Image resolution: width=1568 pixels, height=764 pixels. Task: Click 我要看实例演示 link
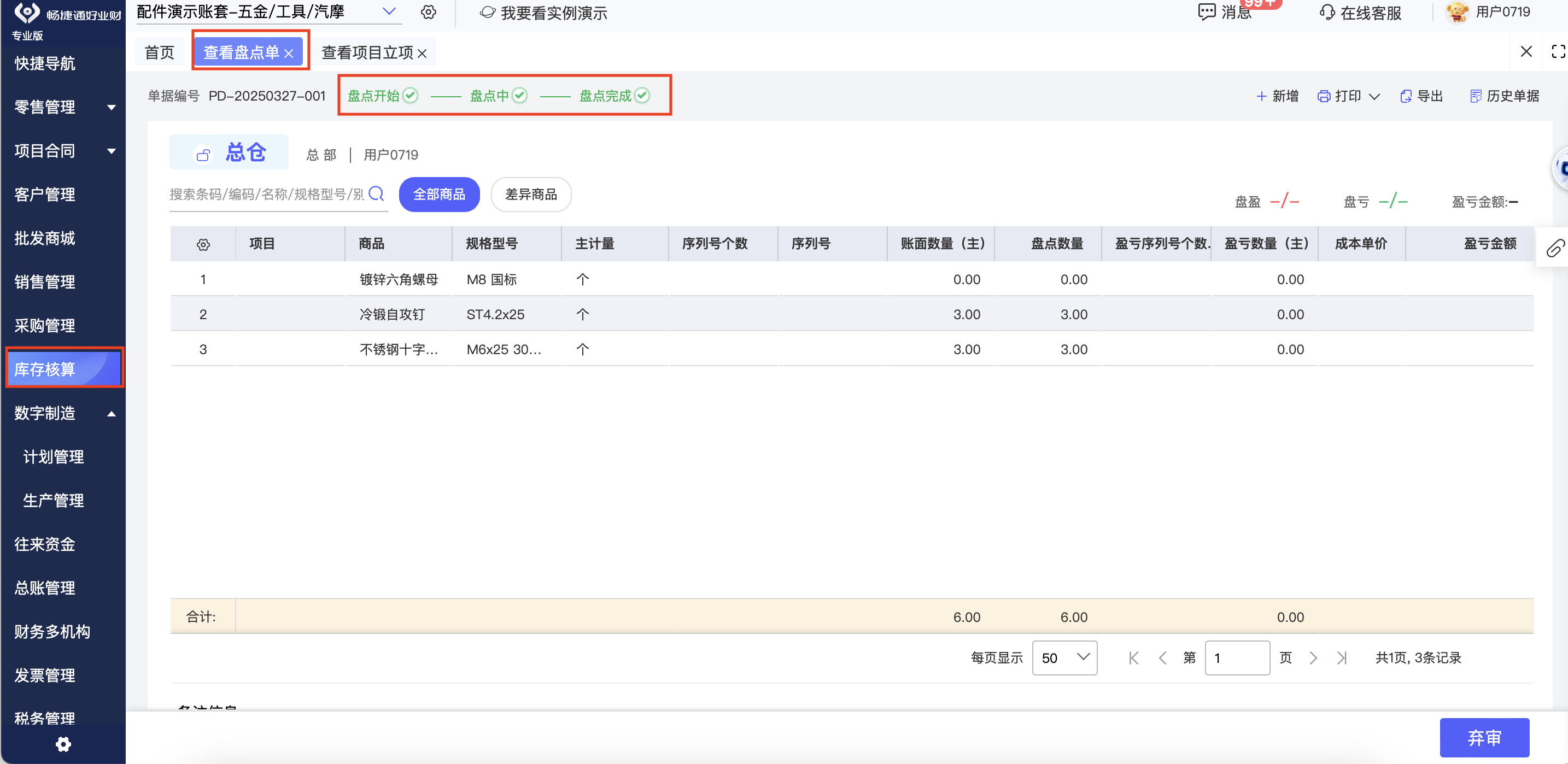coord(544,13)
